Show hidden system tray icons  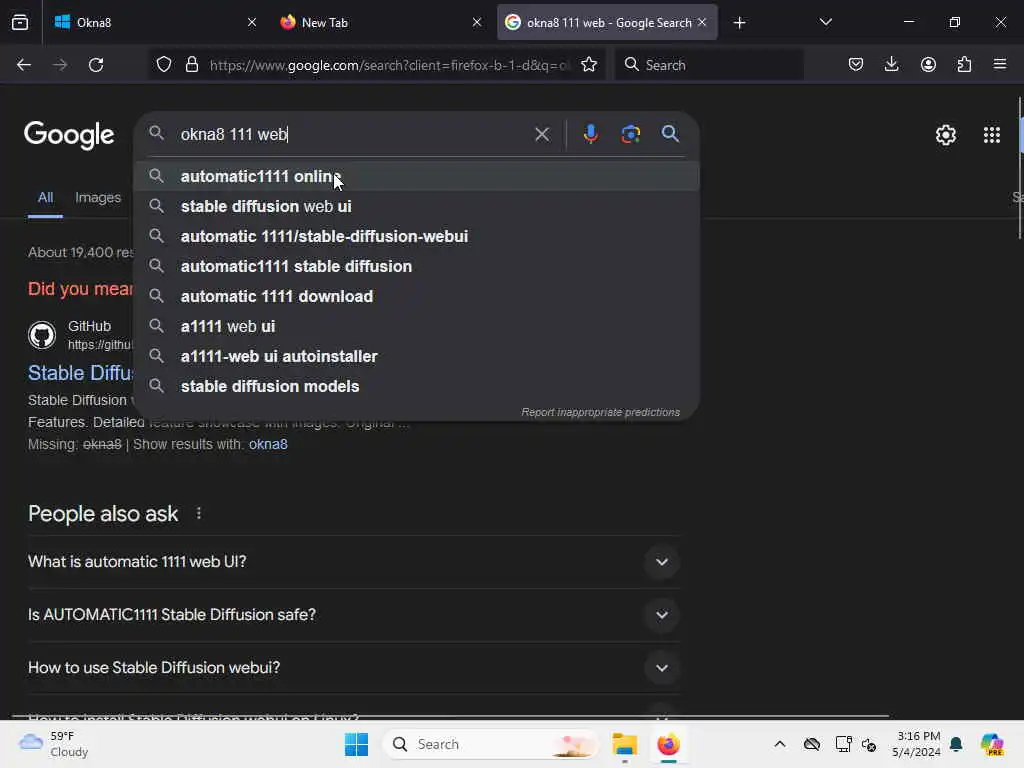[780, 744]
